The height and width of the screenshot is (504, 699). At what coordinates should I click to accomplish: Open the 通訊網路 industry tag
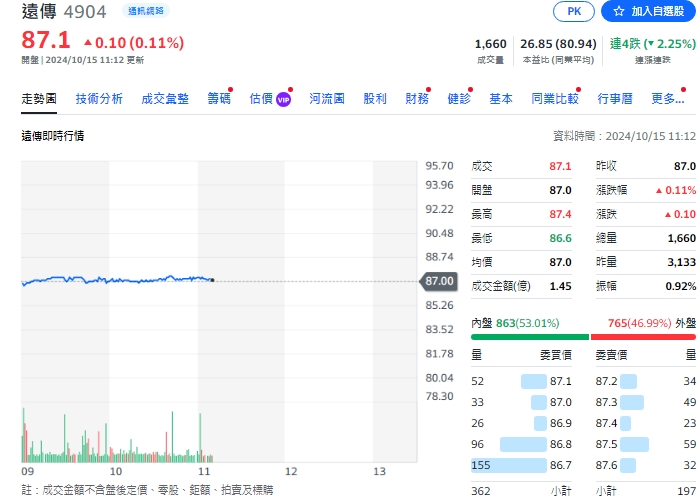146,11
